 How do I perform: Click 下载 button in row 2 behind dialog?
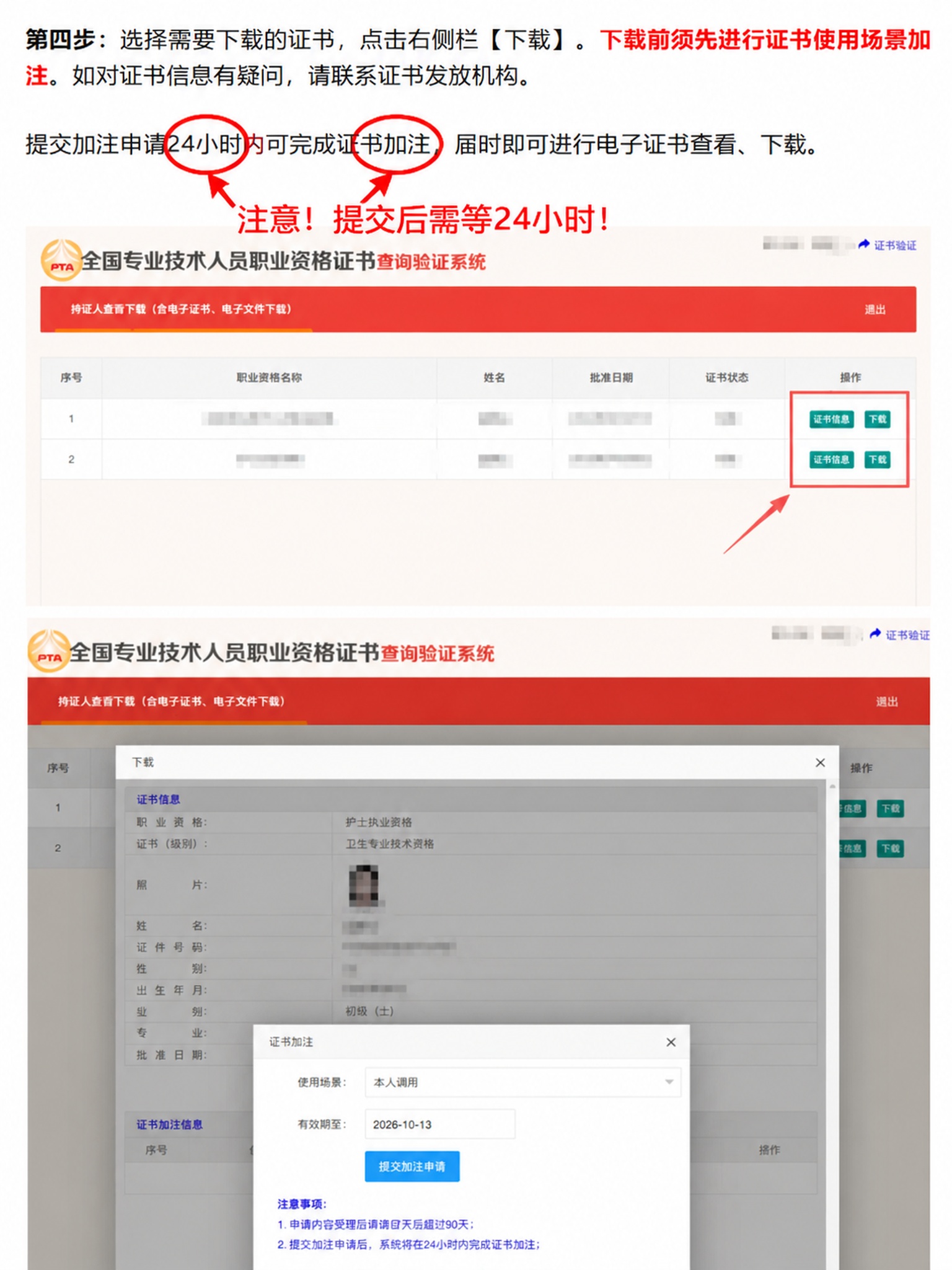tap(890, 848)
